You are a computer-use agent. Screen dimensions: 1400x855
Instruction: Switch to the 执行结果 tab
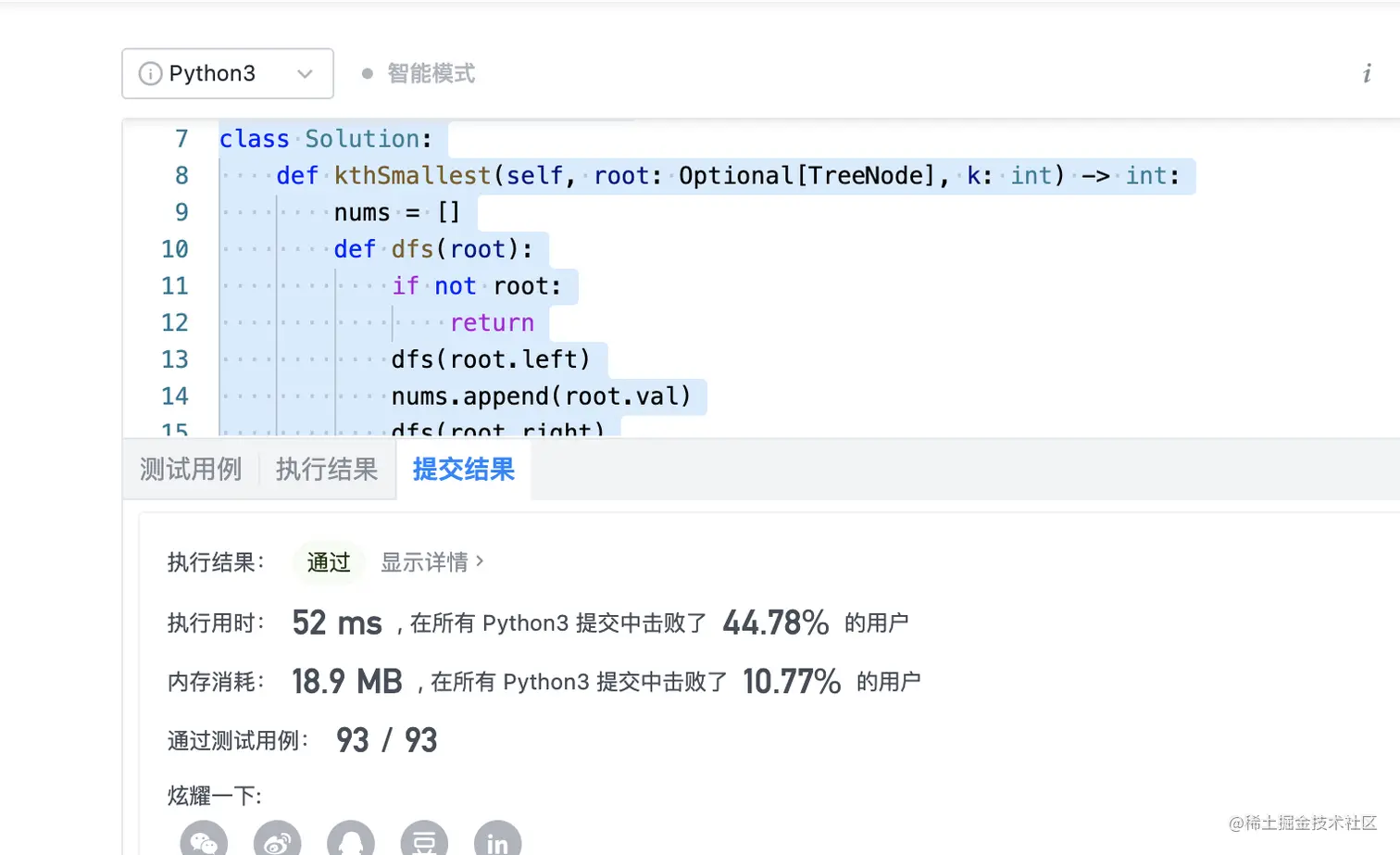tap(327, 470)
